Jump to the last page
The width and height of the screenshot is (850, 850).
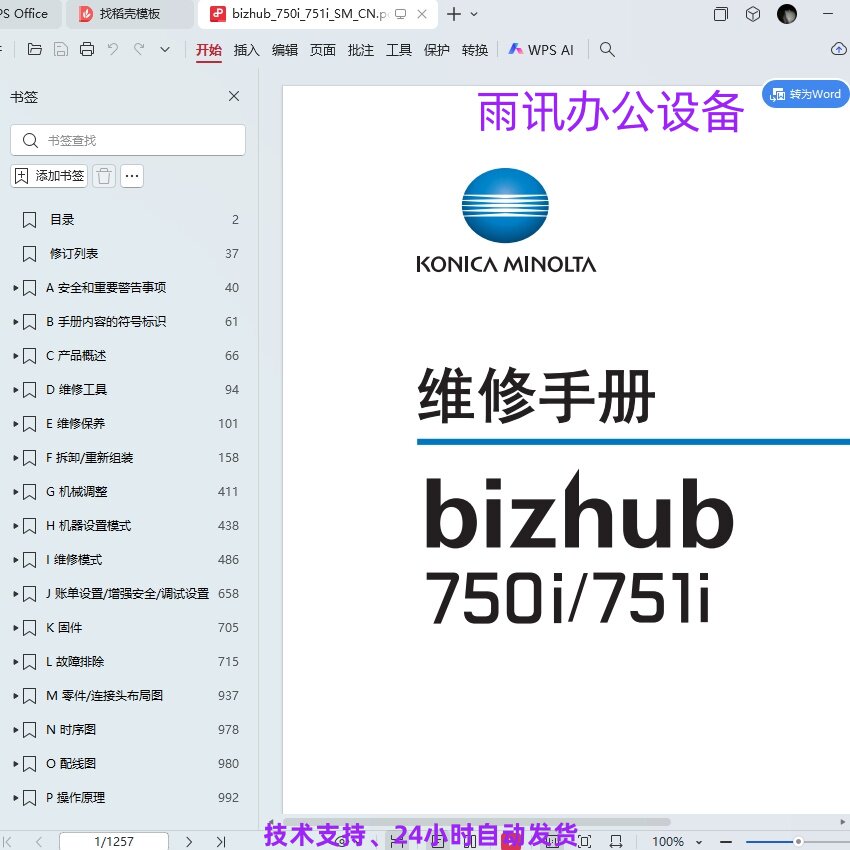[x=221, y=841]
